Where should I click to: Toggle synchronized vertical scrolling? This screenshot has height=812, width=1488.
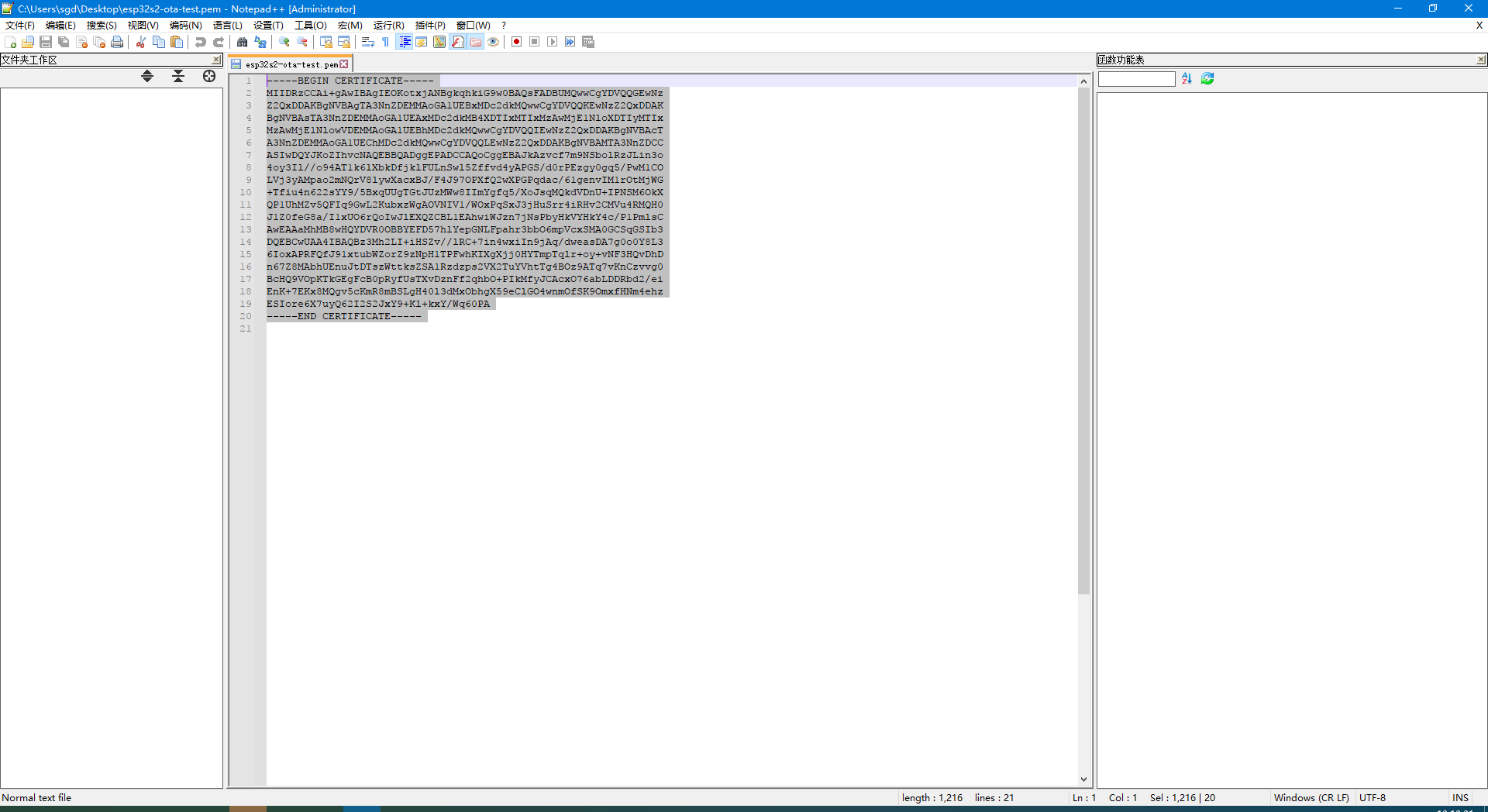click(x=326, y=42)
